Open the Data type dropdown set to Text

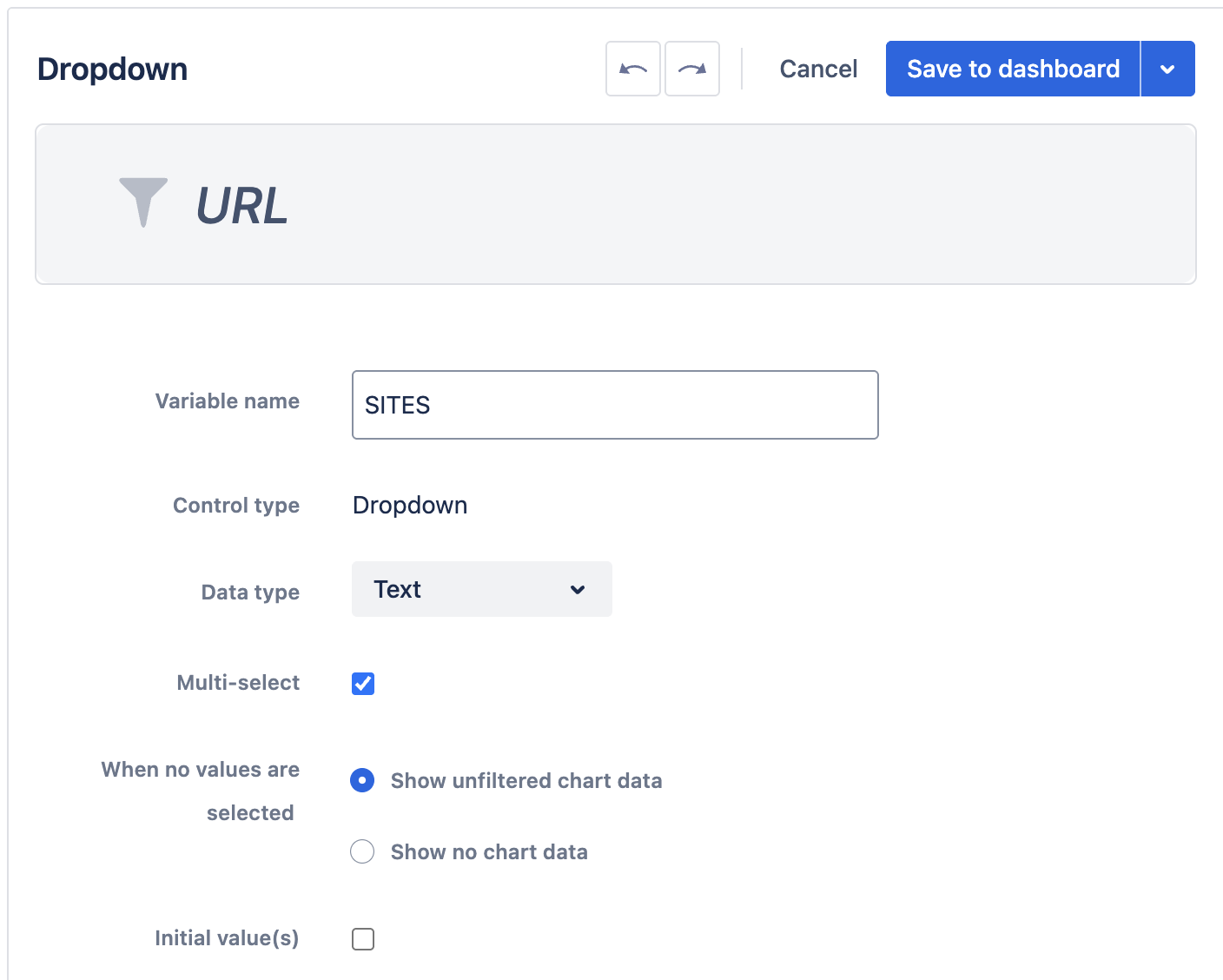(x=482, y=589)
